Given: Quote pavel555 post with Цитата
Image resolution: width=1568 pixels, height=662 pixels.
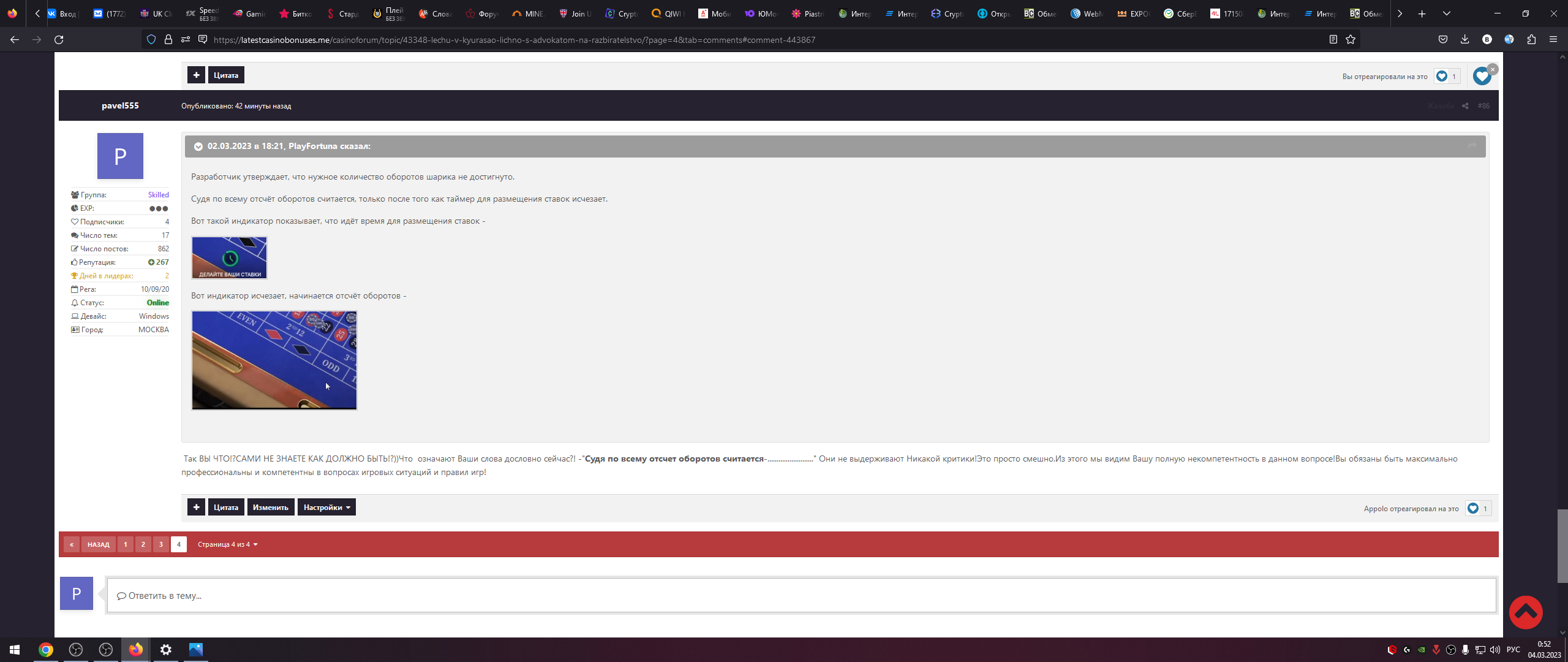Looking at the screenshot, I should pos(226,507).
